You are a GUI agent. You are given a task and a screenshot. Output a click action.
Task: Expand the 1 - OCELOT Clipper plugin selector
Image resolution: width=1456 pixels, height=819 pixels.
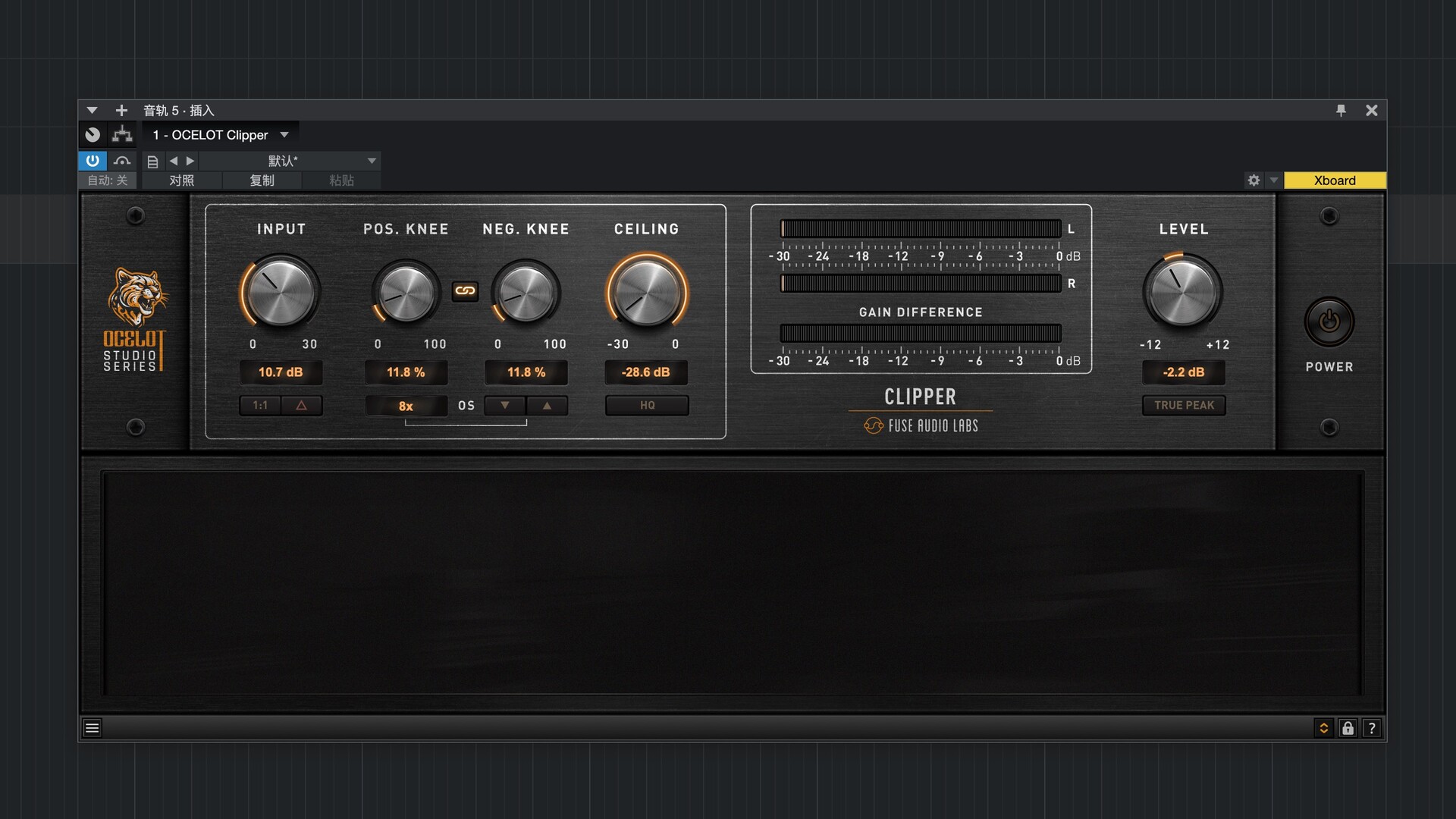coord(221,135)
